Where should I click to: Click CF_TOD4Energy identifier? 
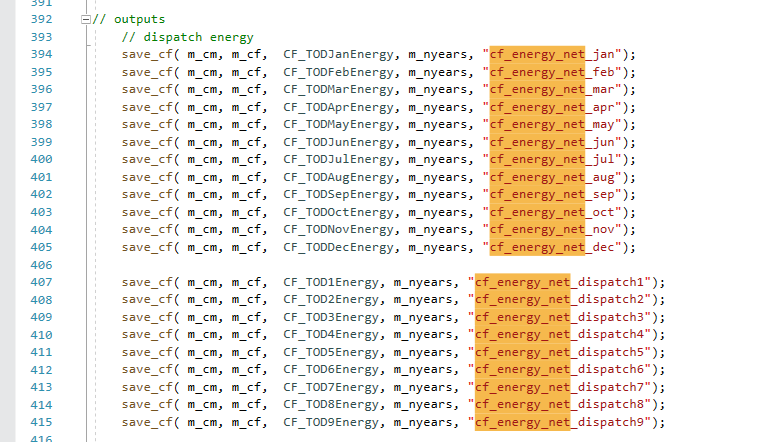331,334
